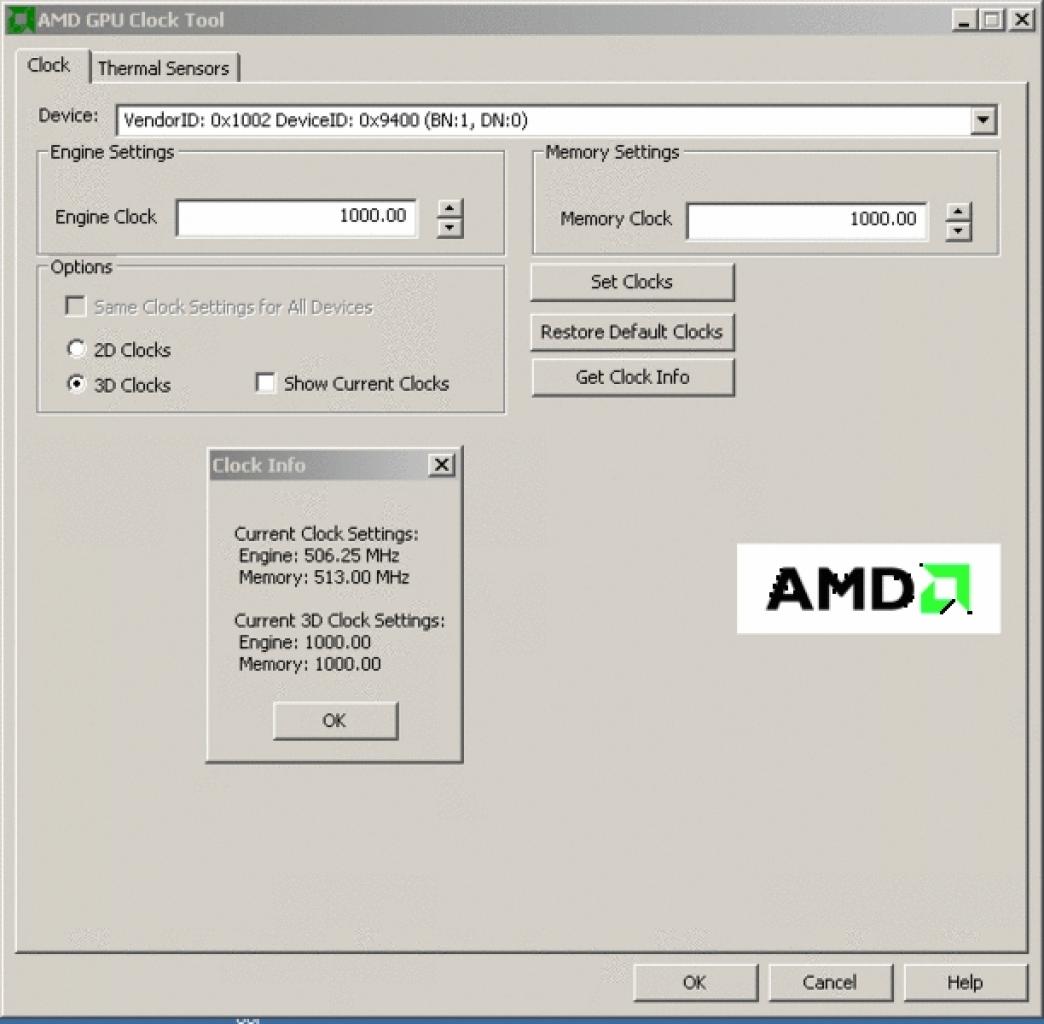Click into the Memory Clock value field
Image resolution: width=1044 pixels, height=1024 pixels.
coord(807,220)
